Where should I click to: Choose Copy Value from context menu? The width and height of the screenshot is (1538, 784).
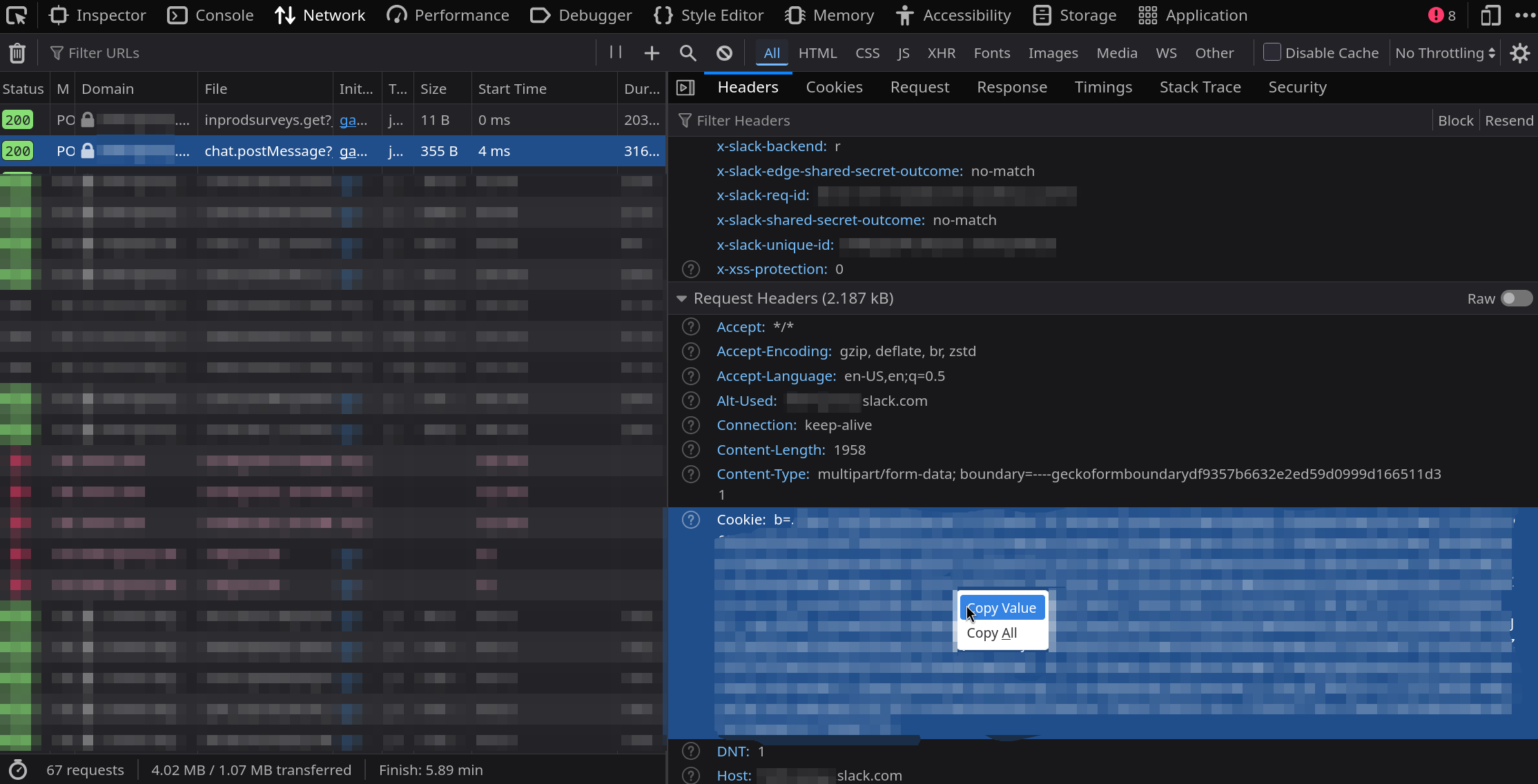click(1002, 608)
